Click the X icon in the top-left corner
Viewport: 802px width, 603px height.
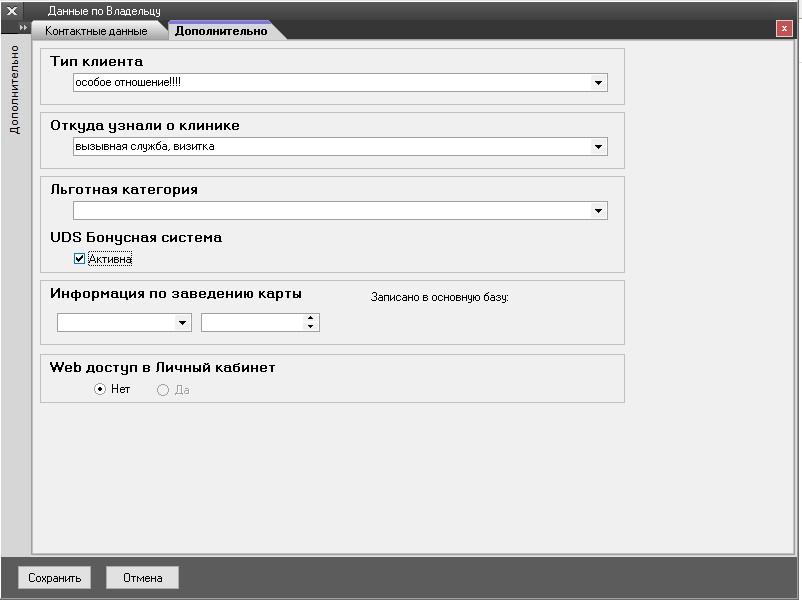tap(12, 11)
